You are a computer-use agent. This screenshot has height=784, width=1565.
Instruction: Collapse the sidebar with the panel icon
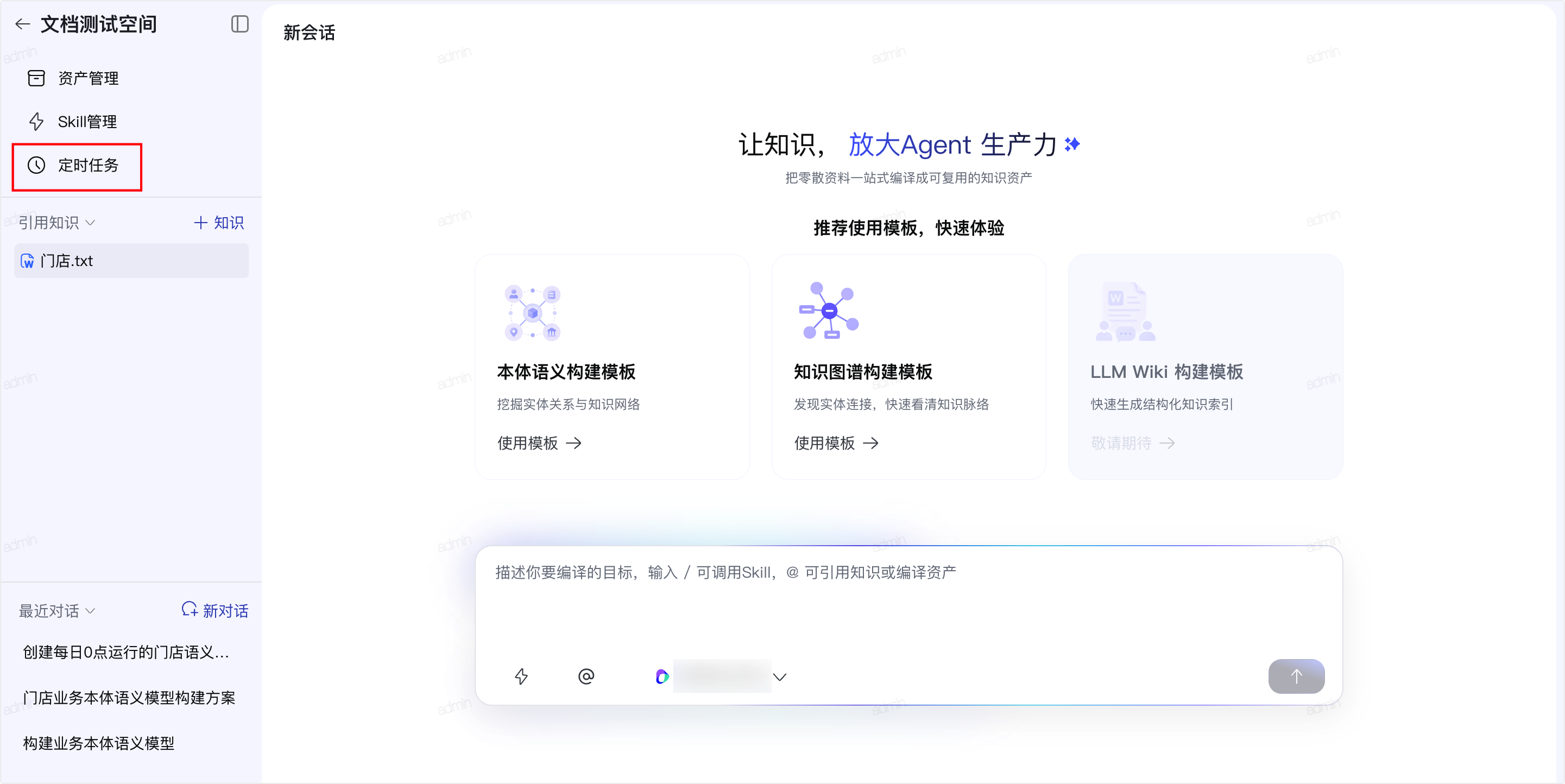[240, 24]
